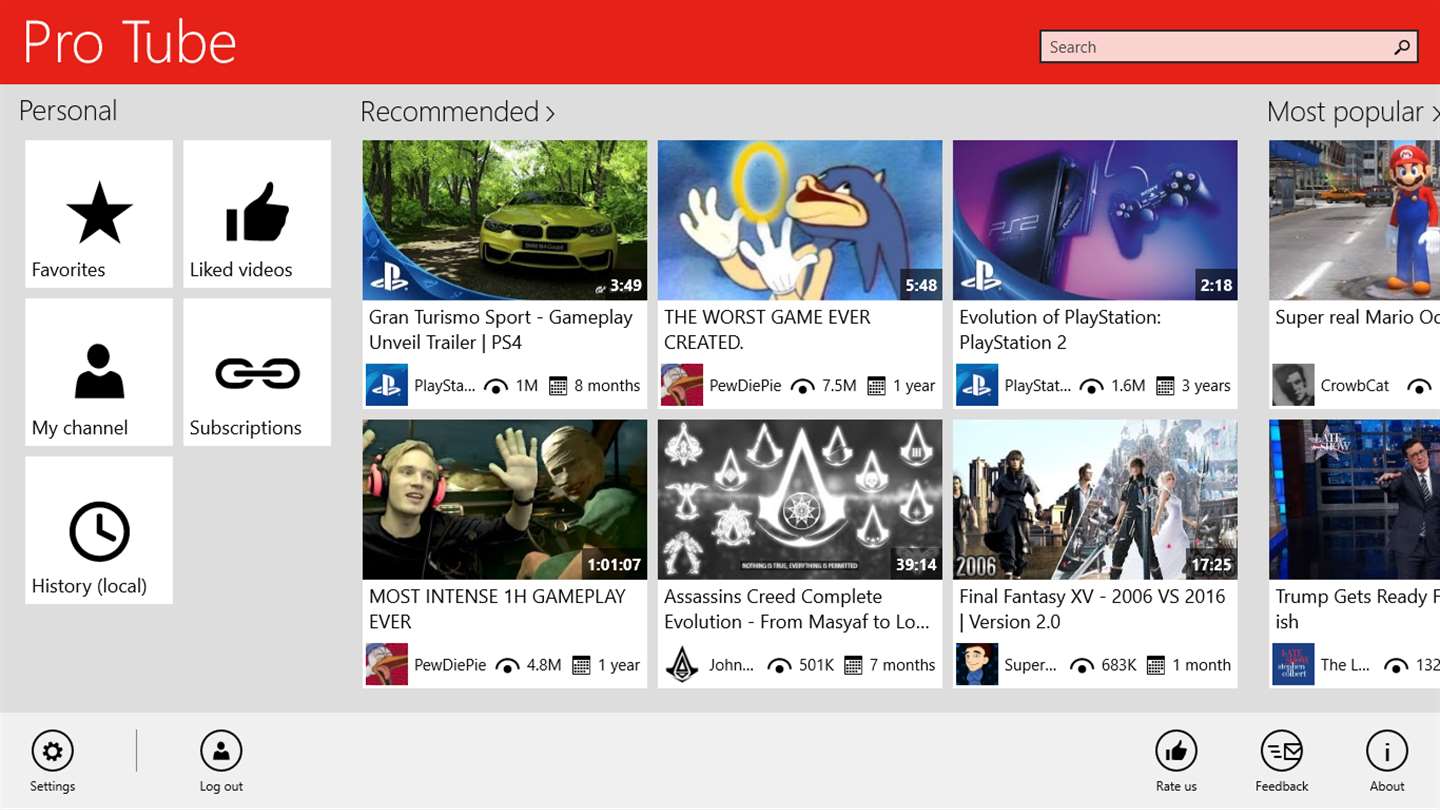Click the '8 months' upload age
This screenshot has height=810, width=1440.
(607, 386)
